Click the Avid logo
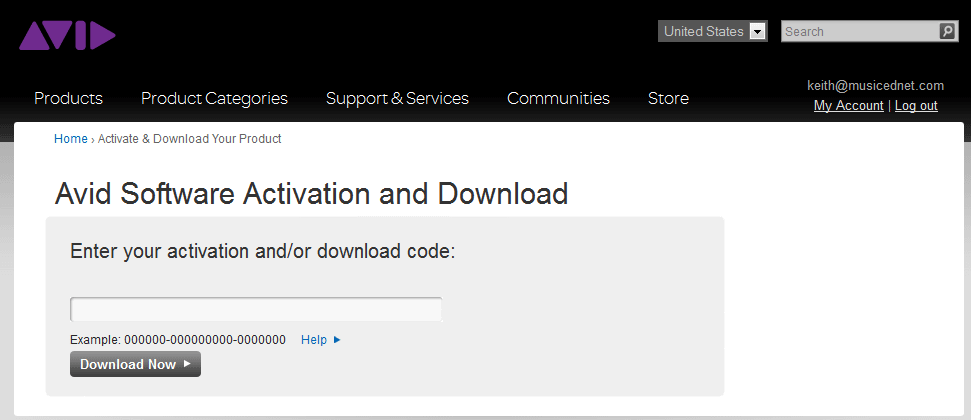Viewport: 971px width, 420px height. pyautogui.click(x=67, y=36)
